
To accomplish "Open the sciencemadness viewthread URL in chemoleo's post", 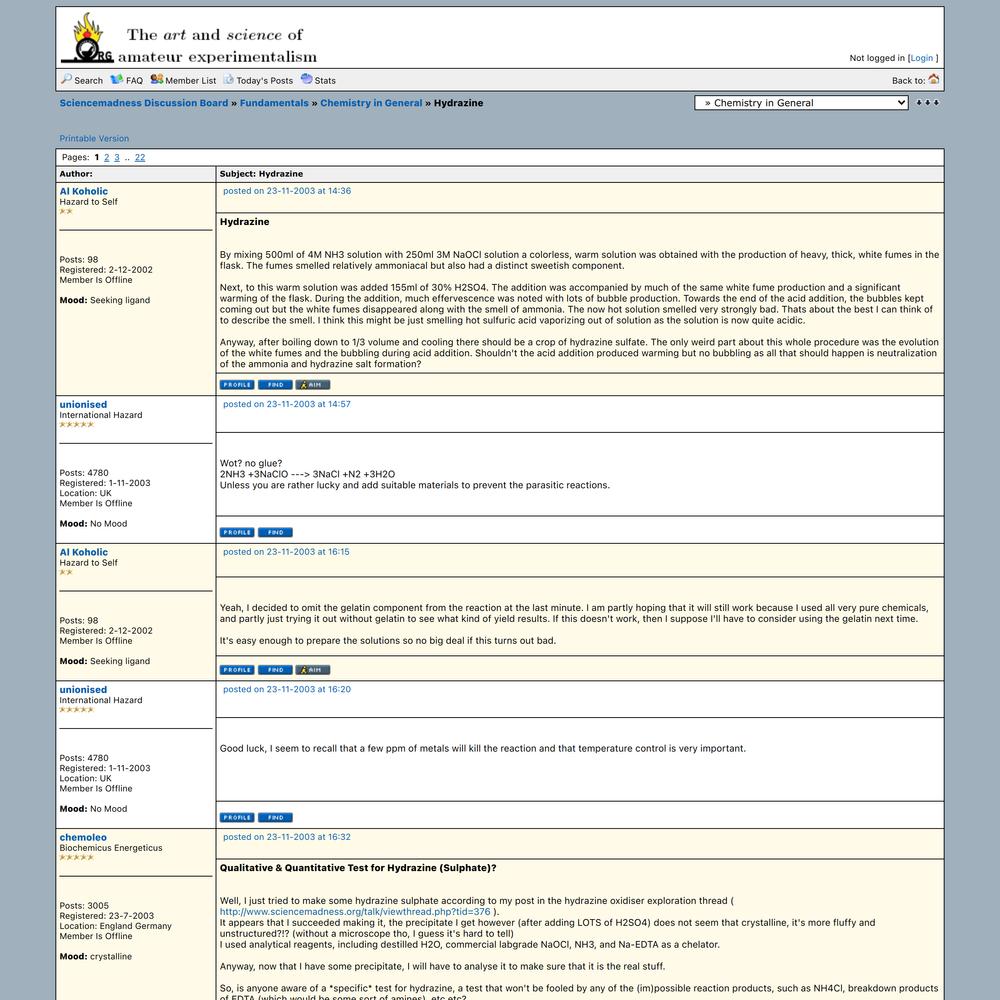I will pyautogui.click(x=355, y=912).
